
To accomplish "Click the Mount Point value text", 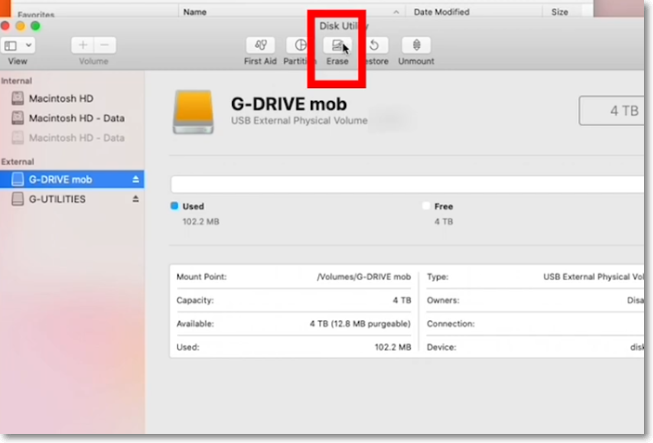I will coord(364,277).
